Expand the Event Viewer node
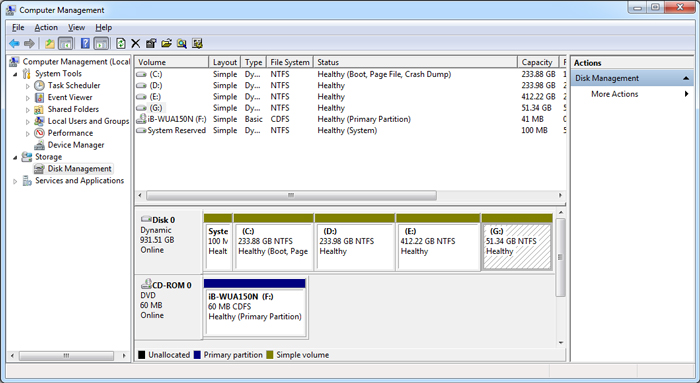 (28, 98)
